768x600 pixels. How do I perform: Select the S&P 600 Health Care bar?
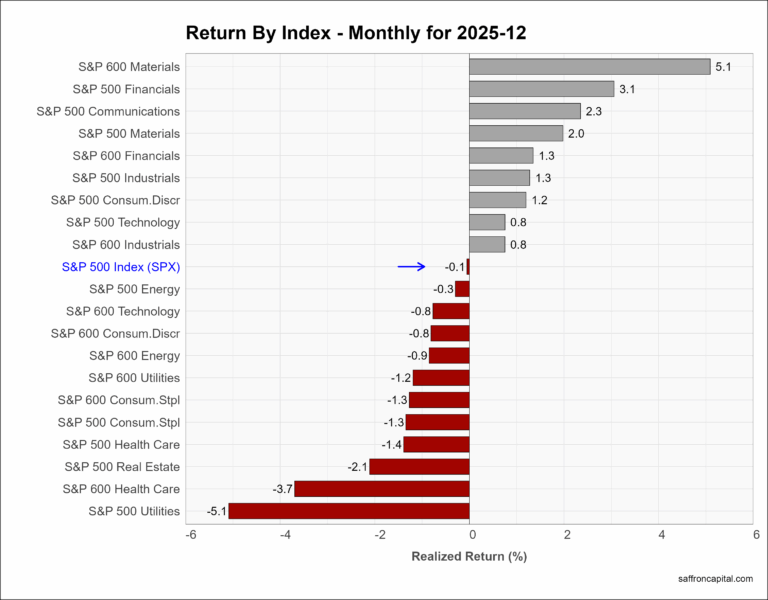click(382, 489)
